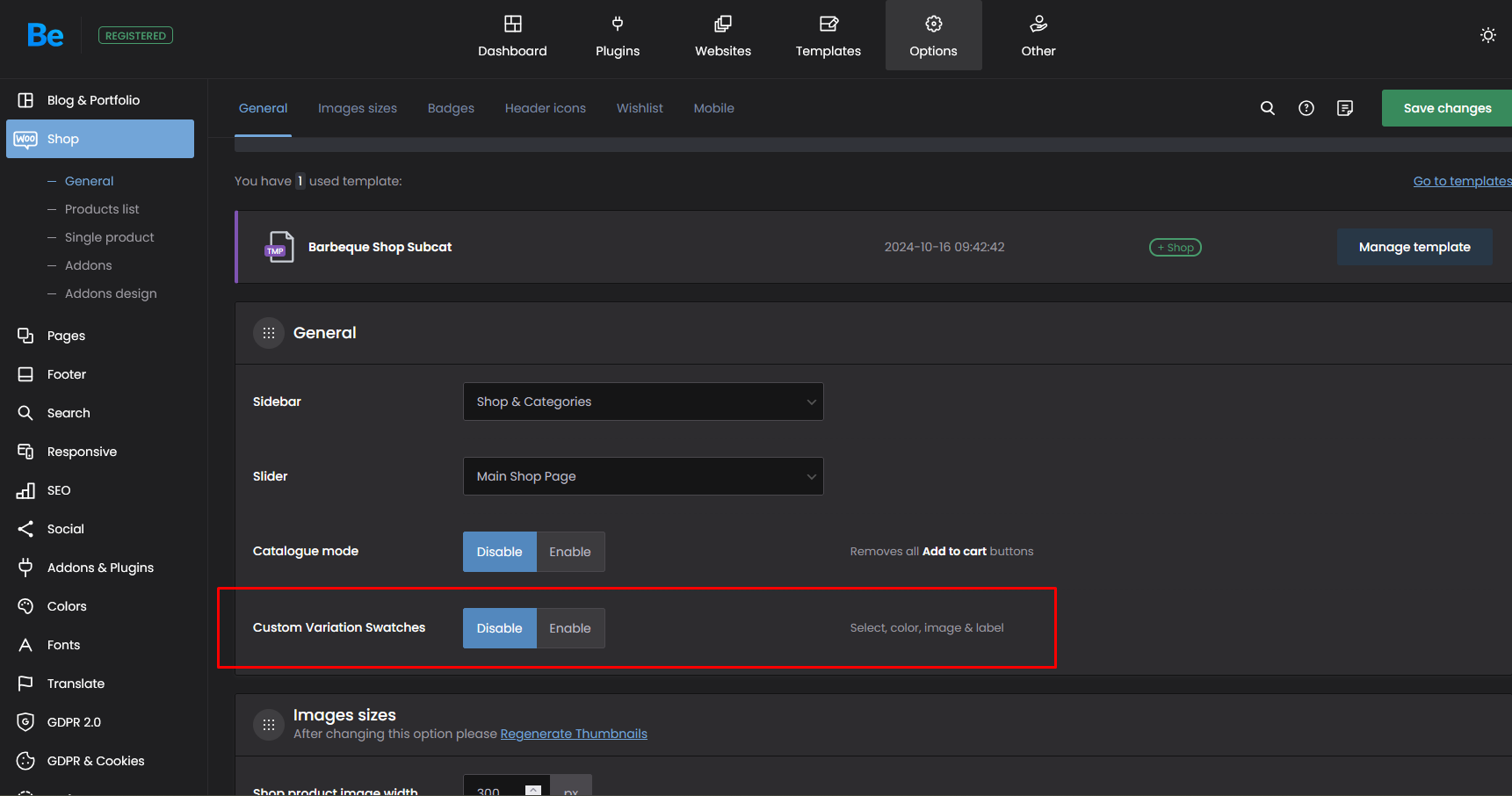
Task: Click the search magnifier icon in toolbar
Action: tap(1268, 108)
